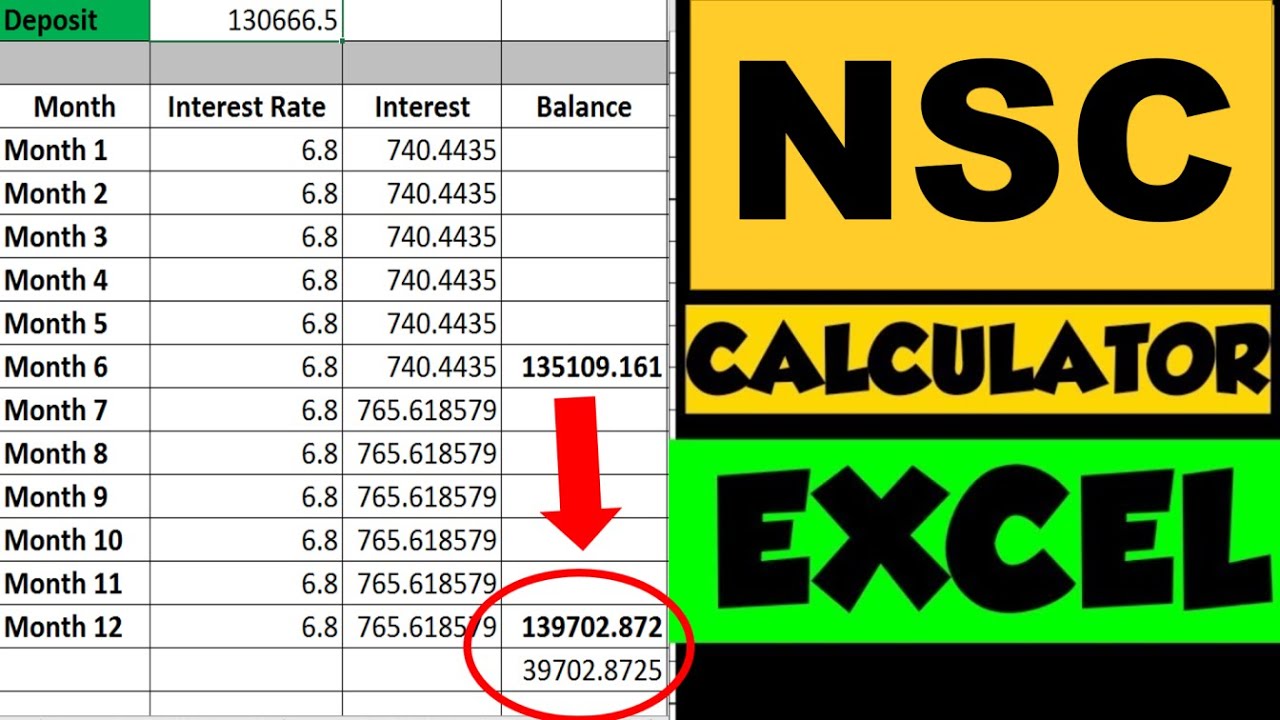Click the Month 8 row label
This screenshot has width=1280, height=720.
point(75,453)
